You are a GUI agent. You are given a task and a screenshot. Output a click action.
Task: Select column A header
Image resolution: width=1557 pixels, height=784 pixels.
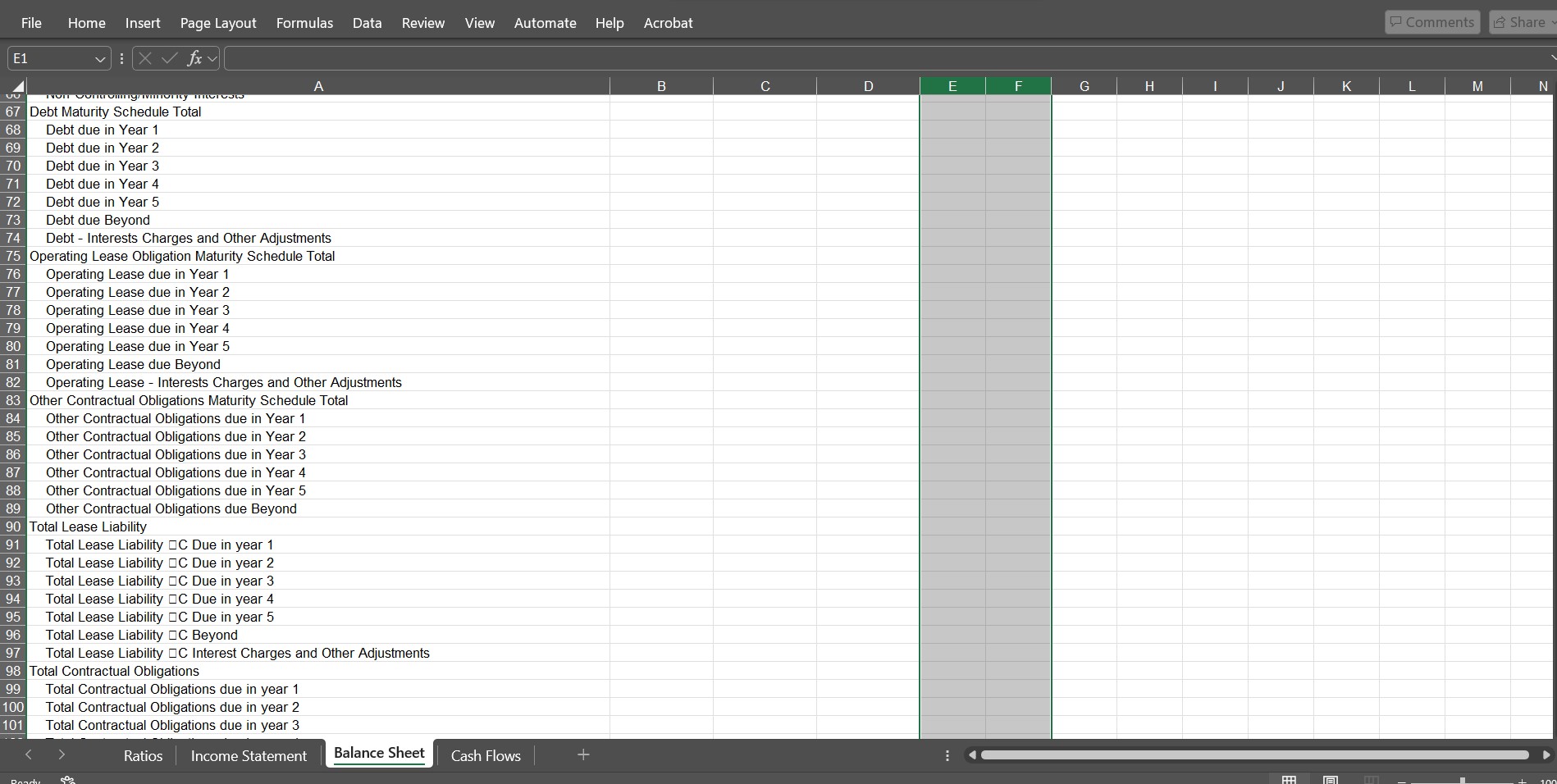tap(318, 86)
